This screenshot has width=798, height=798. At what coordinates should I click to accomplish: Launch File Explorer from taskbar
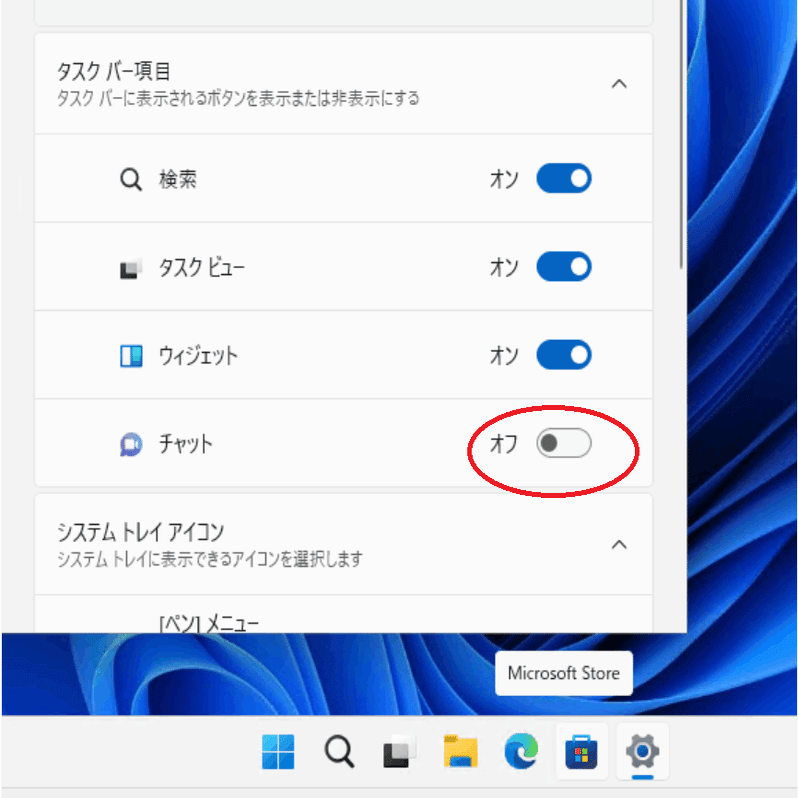coord(461,752)
